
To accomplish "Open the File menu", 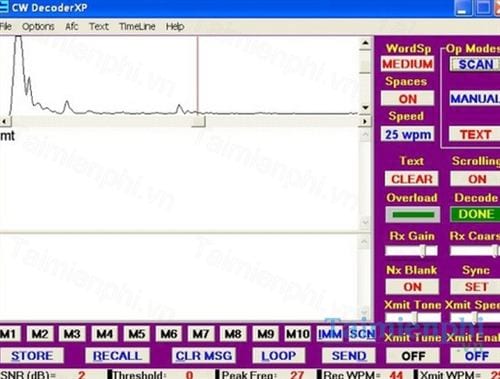I will [5, 26].
